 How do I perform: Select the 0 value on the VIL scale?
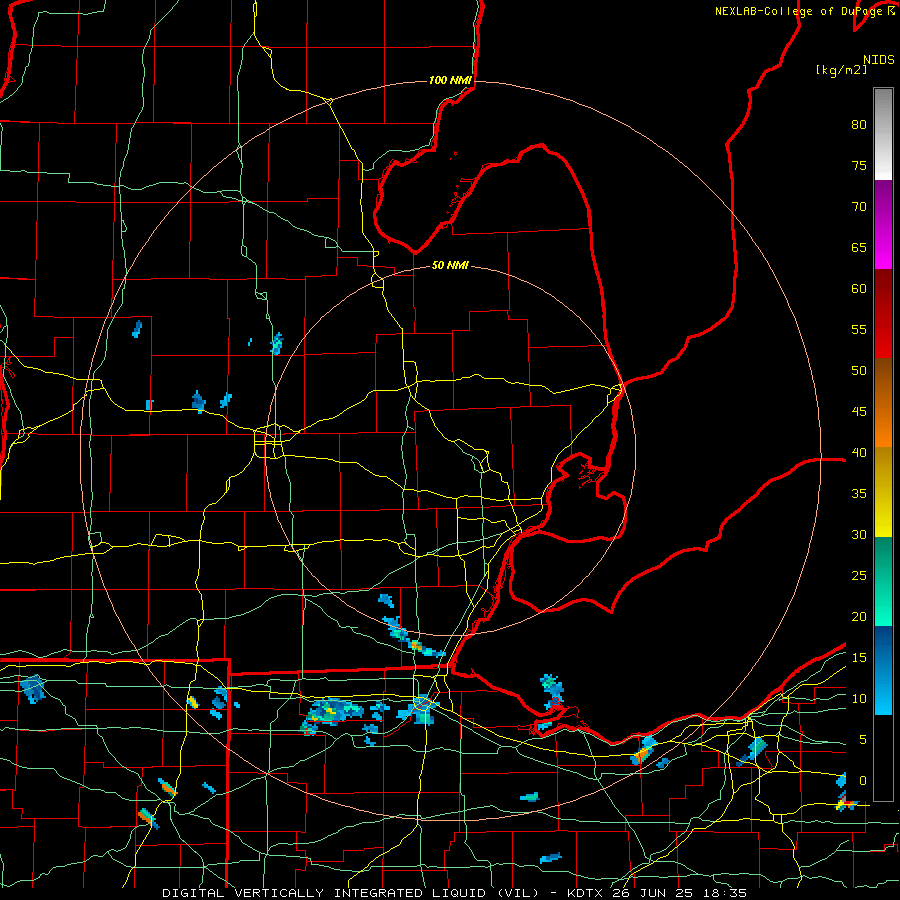click(x=863, y=781)
